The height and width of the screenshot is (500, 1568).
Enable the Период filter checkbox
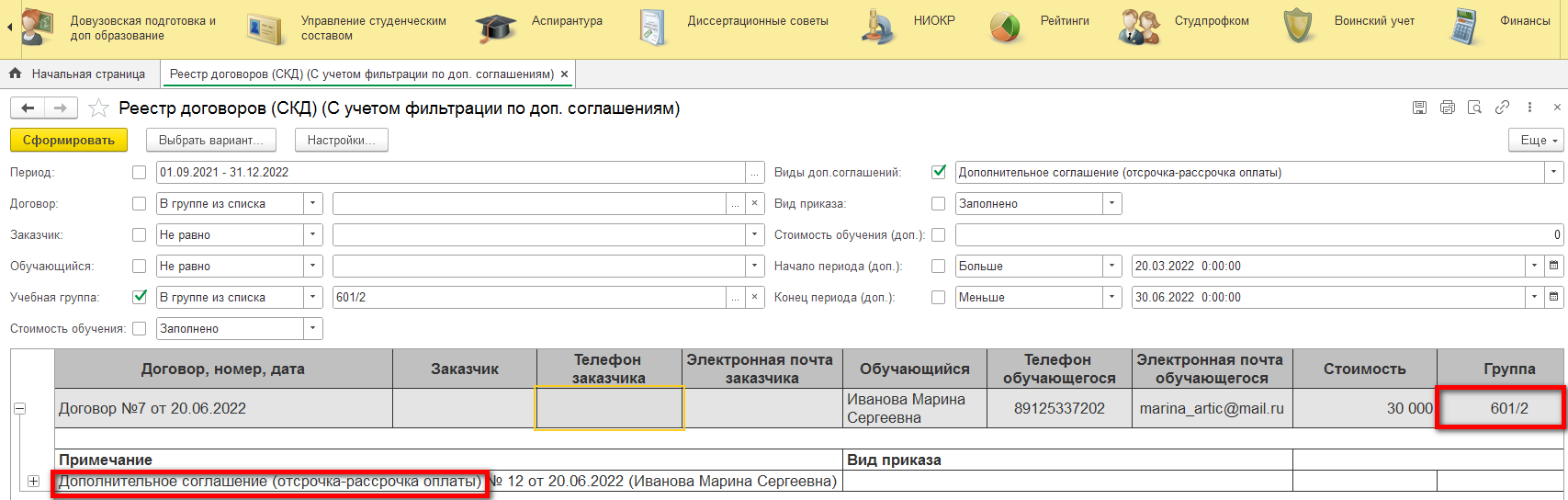tap(140, 172)
